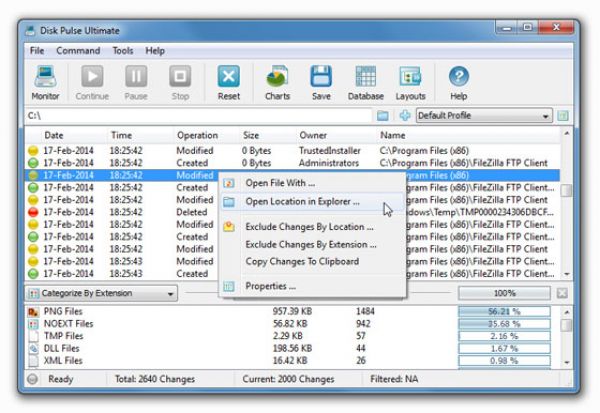
Task: Click the C:\ path input field
Action: point(200,116)
